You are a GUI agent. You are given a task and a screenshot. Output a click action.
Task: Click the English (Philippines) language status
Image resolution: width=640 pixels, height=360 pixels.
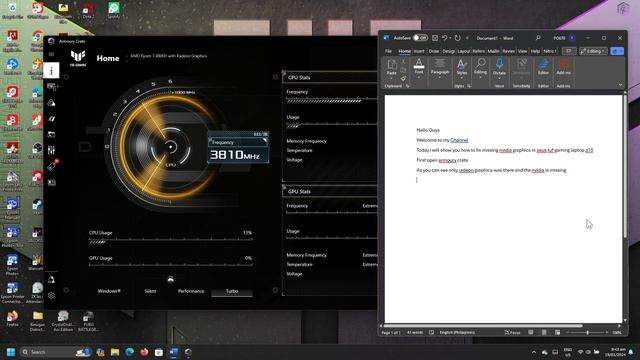[x=457, y=333]
